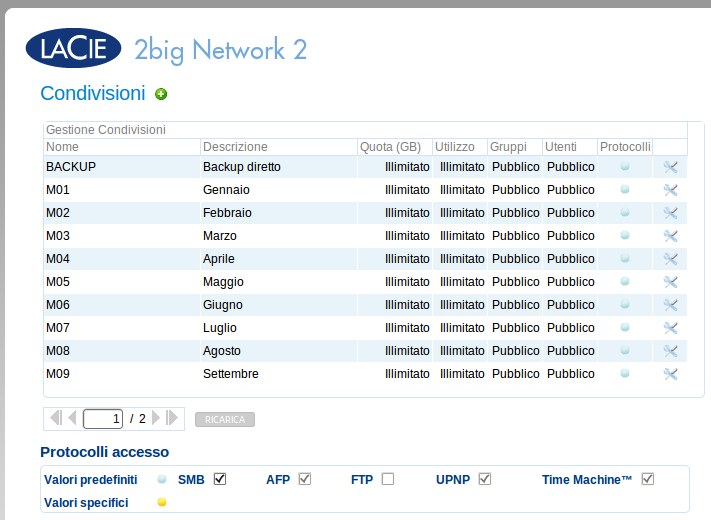Click protocol status dot for M01
The image size is (711, 520).
625,189
